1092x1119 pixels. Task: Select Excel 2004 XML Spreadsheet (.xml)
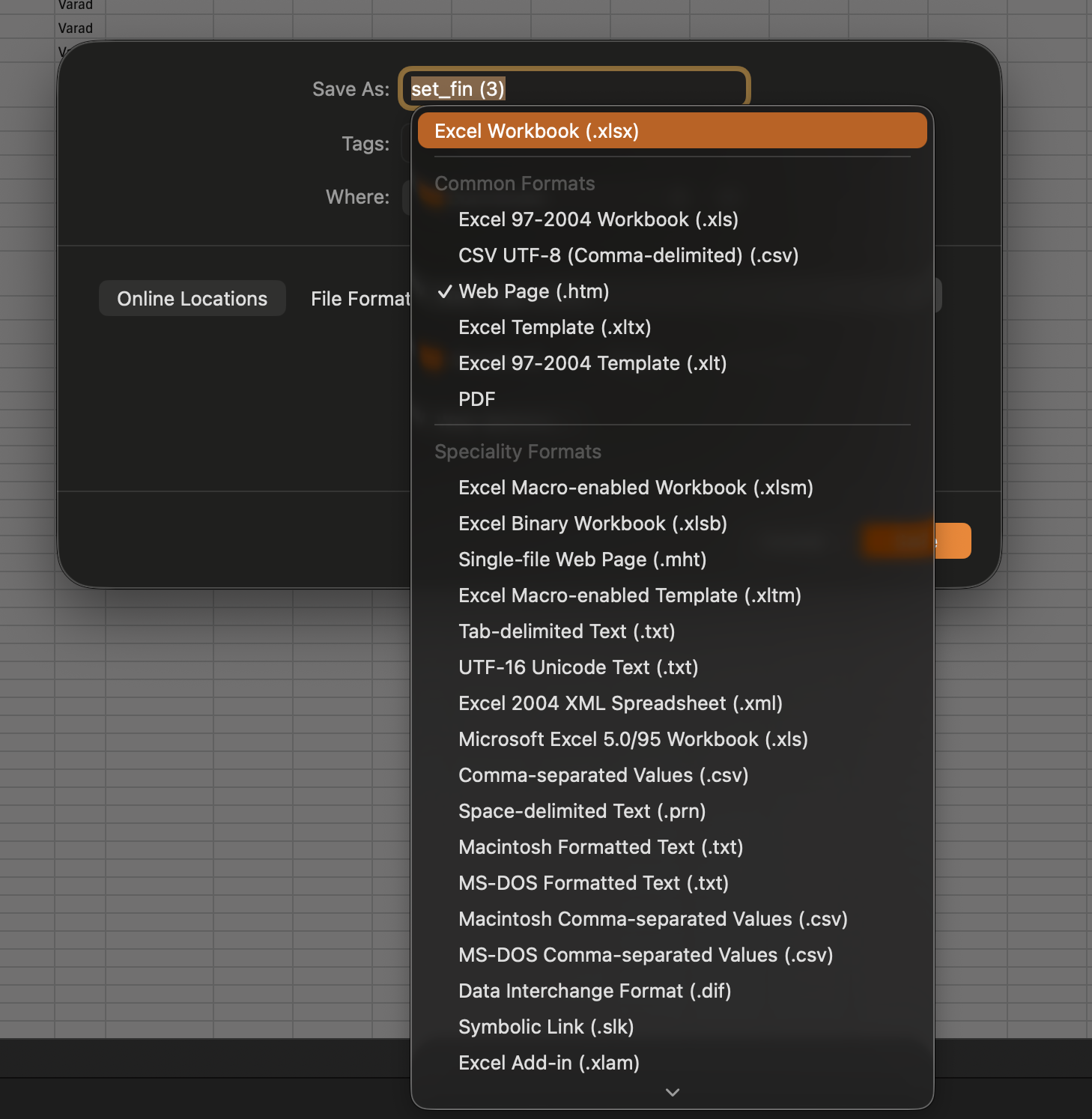click(x=619, y=703)
